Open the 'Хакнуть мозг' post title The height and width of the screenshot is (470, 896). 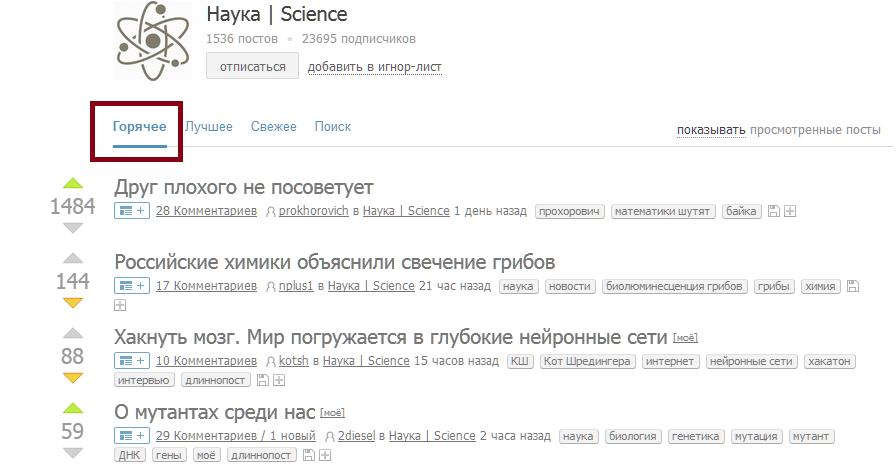(x=390, y=337)
